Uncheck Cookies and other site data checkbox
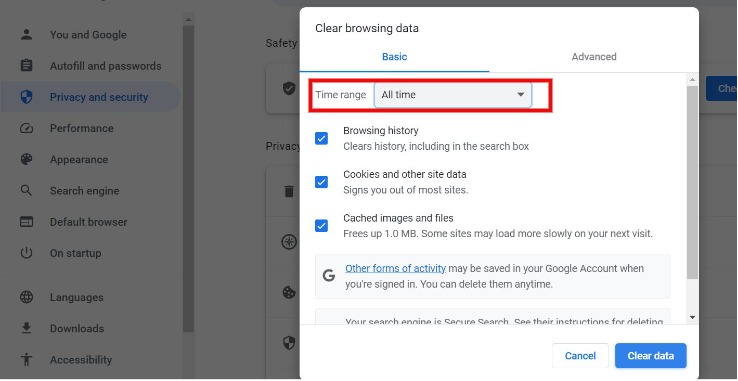 coord(321,182)
